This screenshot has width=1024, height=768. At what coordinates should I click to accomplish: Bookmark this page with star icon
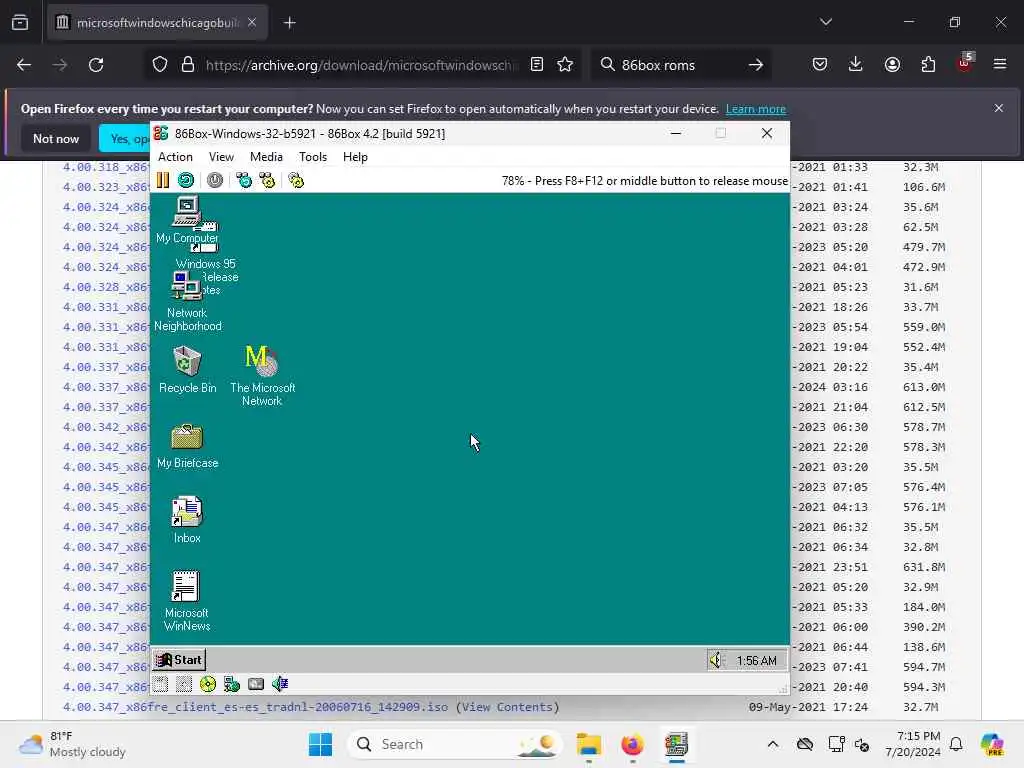click(566, 65)
